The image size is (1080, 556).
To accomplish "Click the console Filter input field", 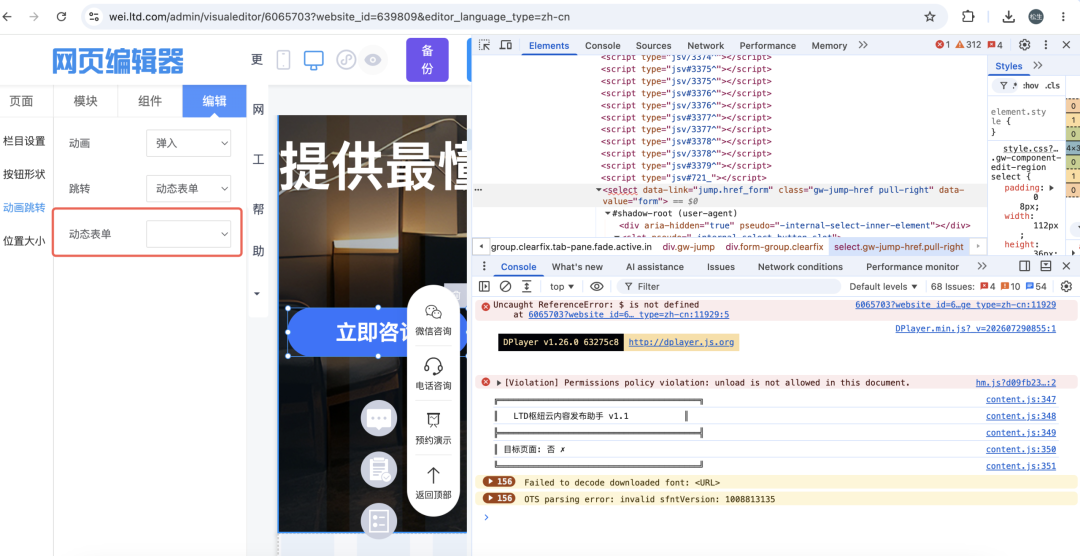I will click(x=729, y=287).
